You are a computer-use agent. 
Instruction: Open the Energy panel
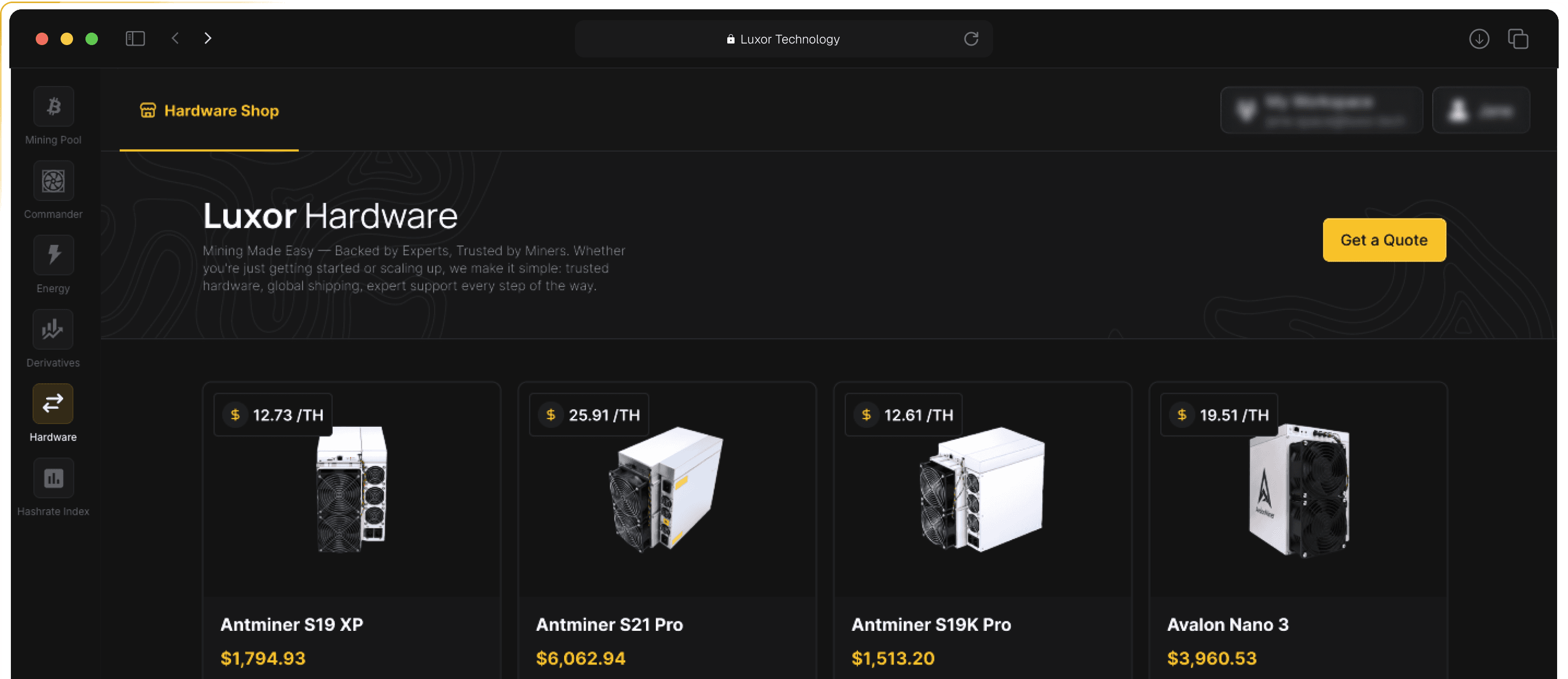click(x=53, y=255)
